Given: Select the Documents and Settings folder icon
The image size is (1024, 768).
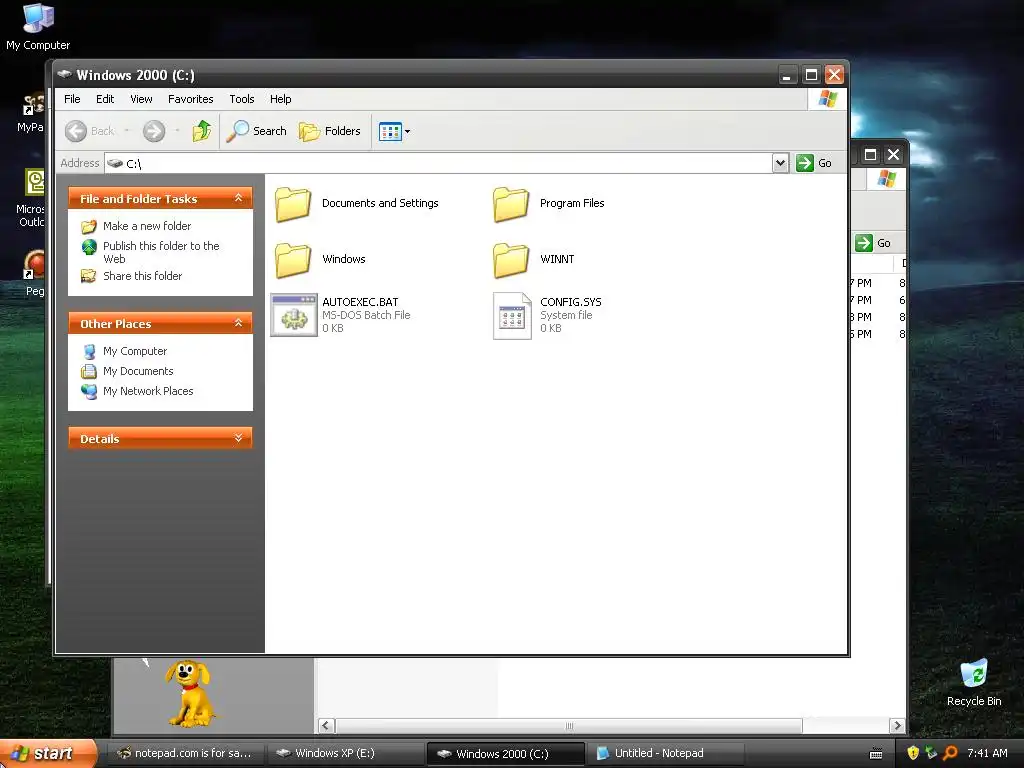Looking at the screenshot, I should pyautogui.click(x=293, y=204).
